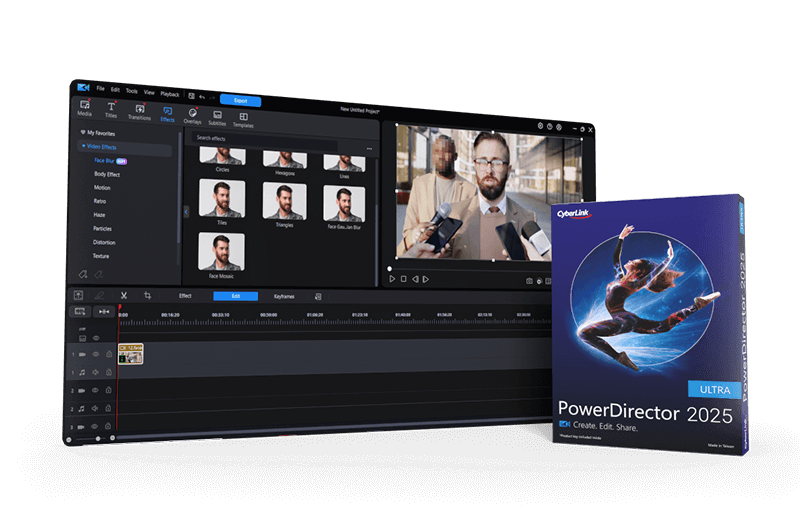Toggle visibility of video track 3
800x525 pixels.
(94, 427)
